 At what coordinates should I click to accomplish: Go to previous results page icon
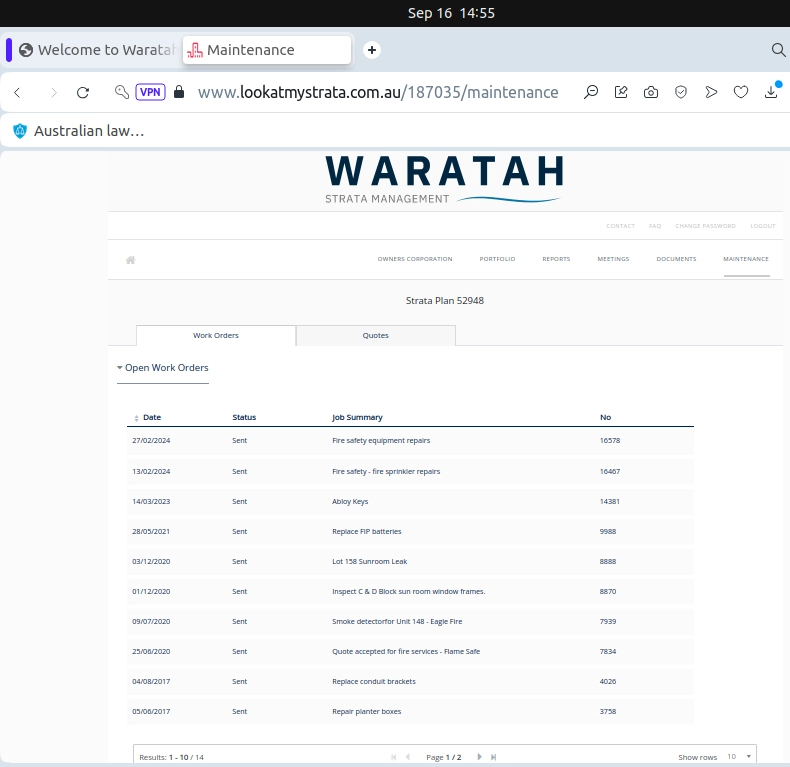click(408, 757)
